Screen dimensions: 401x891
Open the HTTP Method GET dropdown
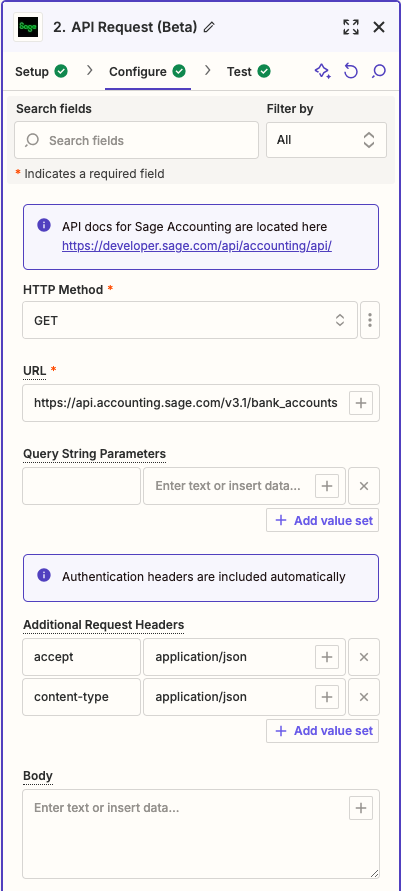pos(190,320)
